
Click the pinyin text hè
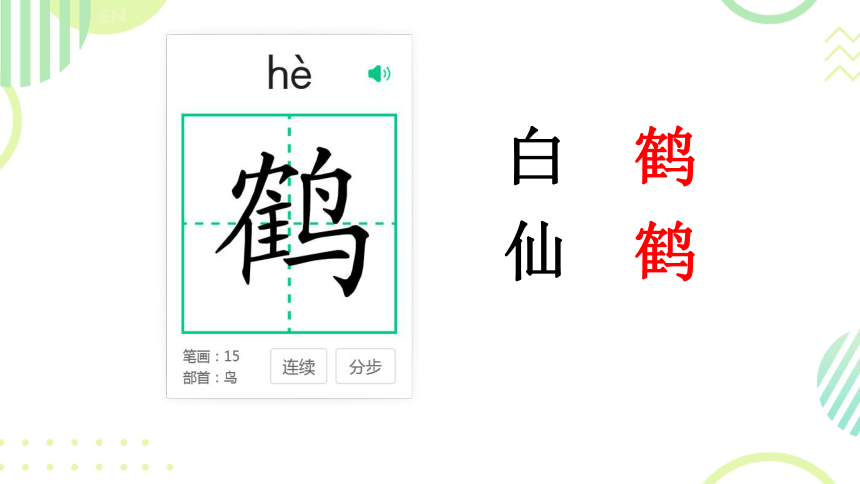[x=290, y=72]
